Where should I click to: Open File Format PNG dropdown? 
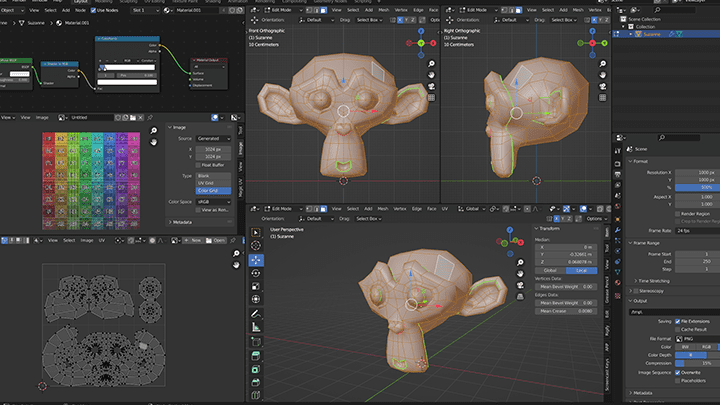click(x=697, y=339)
